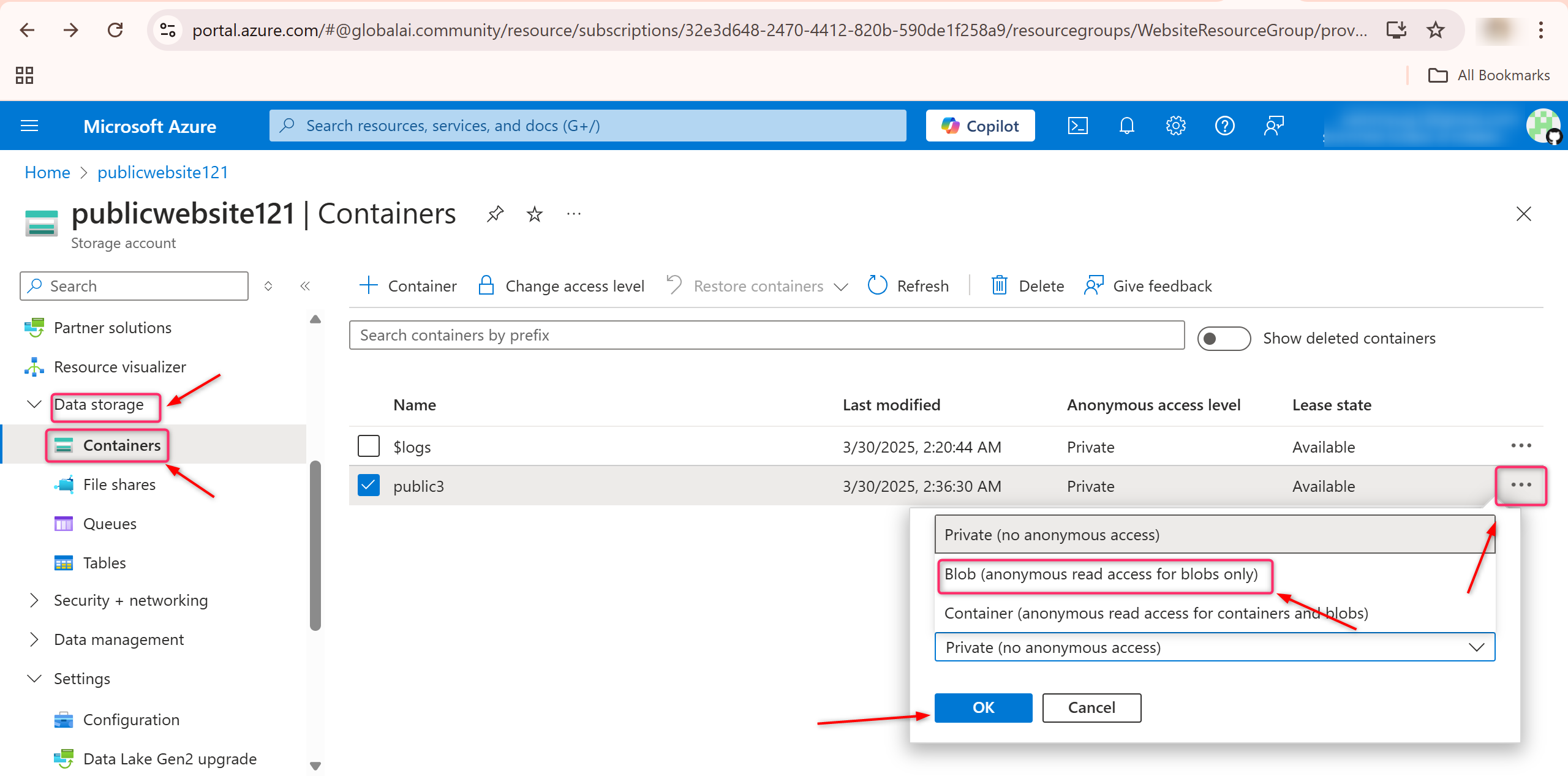Click Give feedback in the toolbar
Viewport: 1568px width, 776px height.
(x=1148, y=286)
